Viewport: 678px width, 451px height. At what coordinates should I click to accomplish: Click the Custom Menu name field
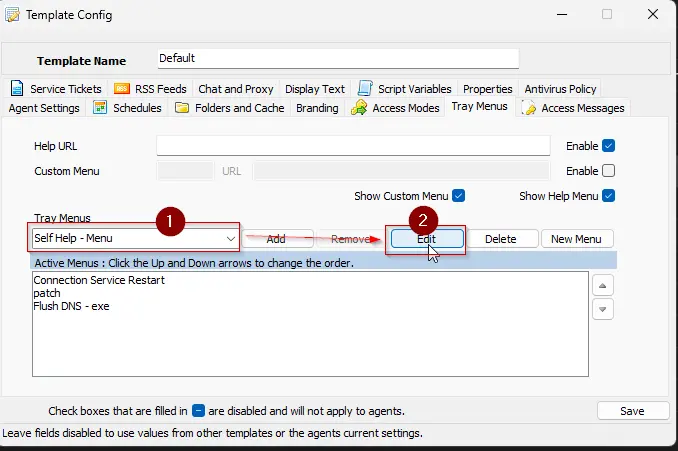pyautogui.click(x=185, y=171)
